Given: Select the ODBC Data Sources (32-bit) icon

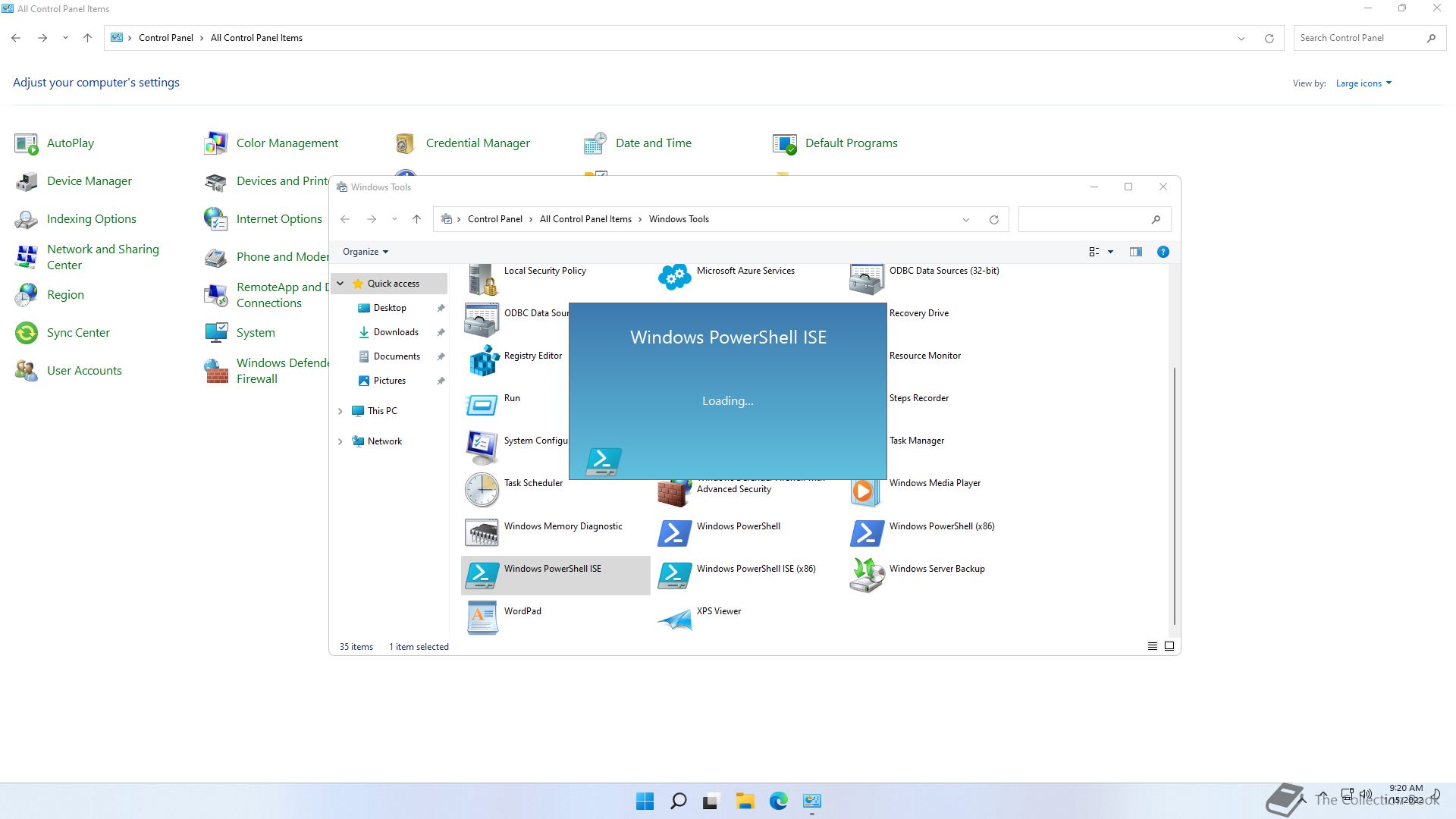Looking at the screenshot, I should [x=867, y=278].
